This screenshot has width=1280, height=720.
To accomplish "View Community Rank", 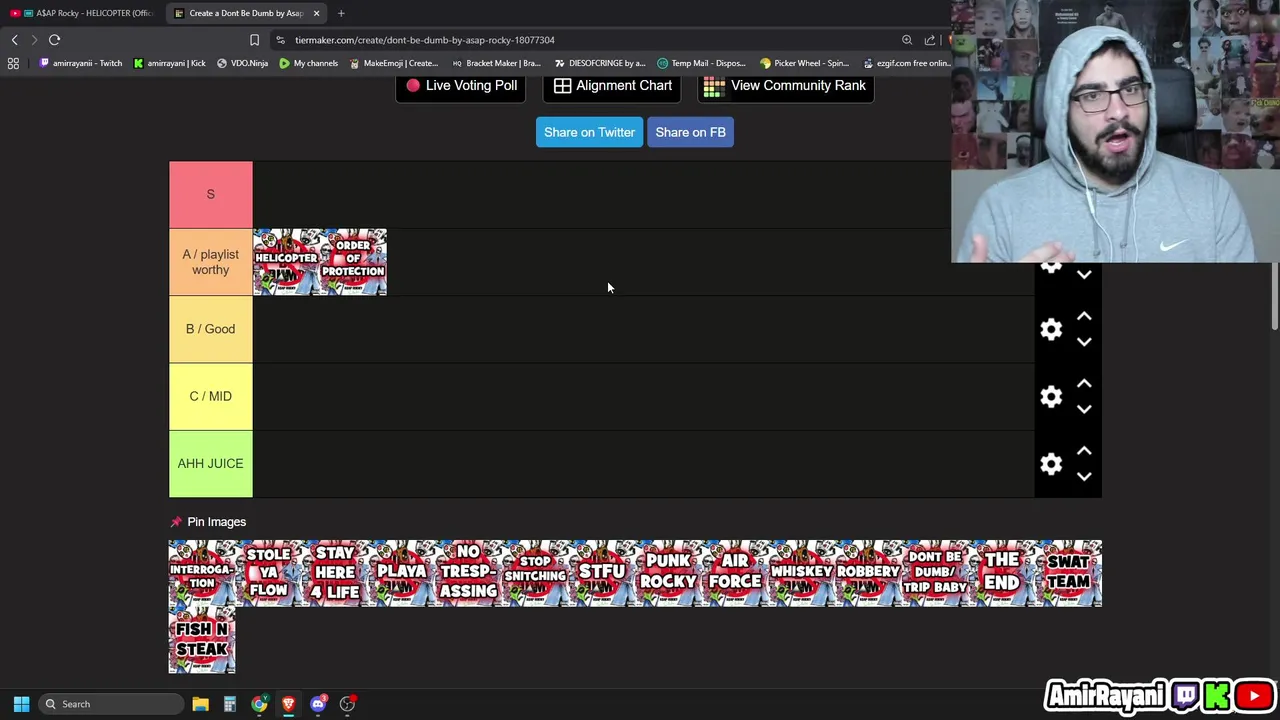I will point(785,86).
